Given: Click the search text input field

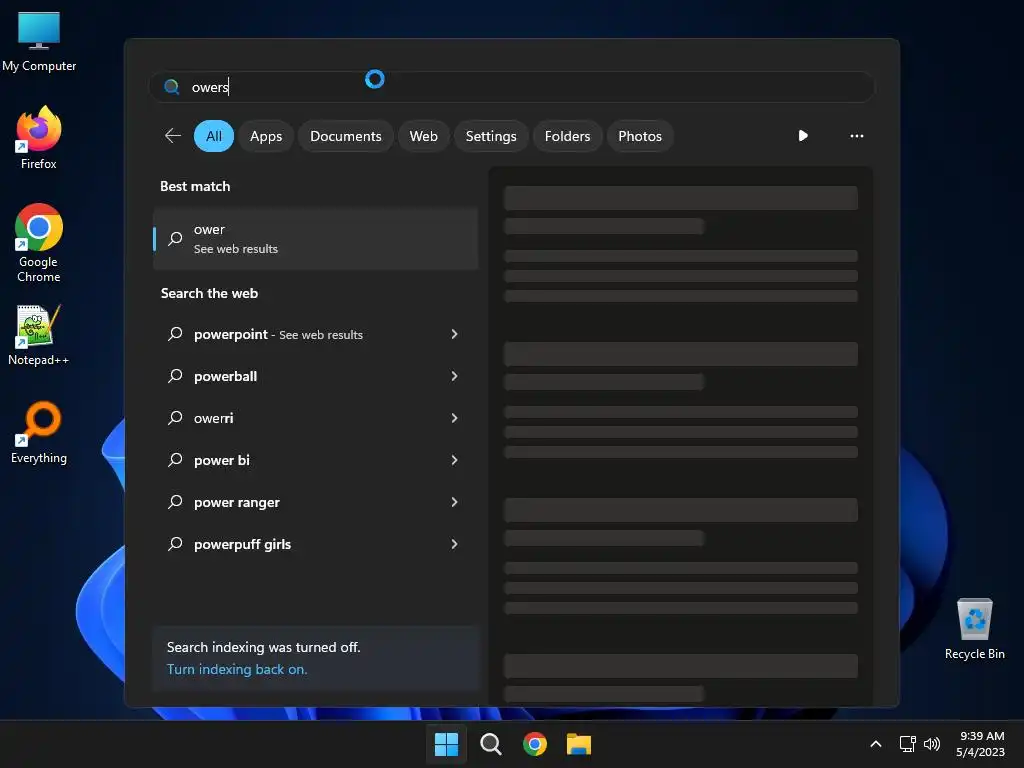Looking at the screenshot, I should [512, 87].
